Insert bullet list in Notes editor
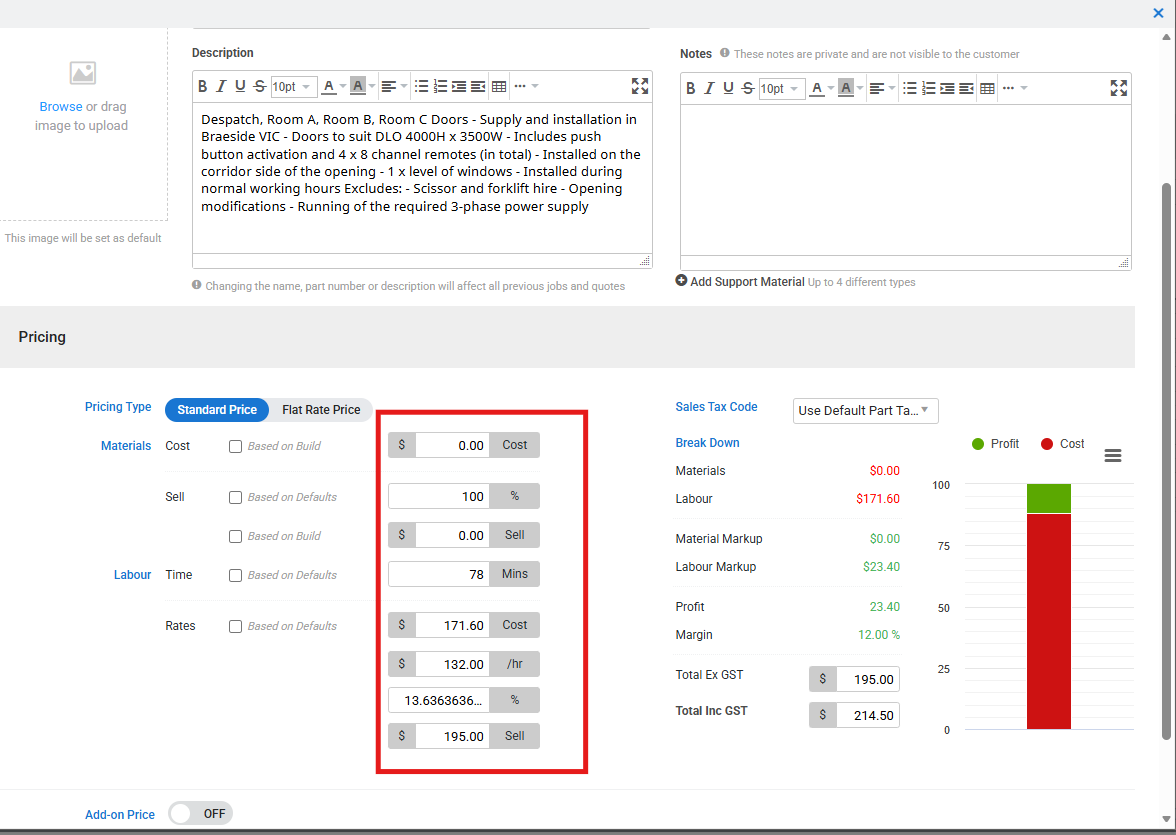Screen dimensions: 1176x835 coord(910,89)
